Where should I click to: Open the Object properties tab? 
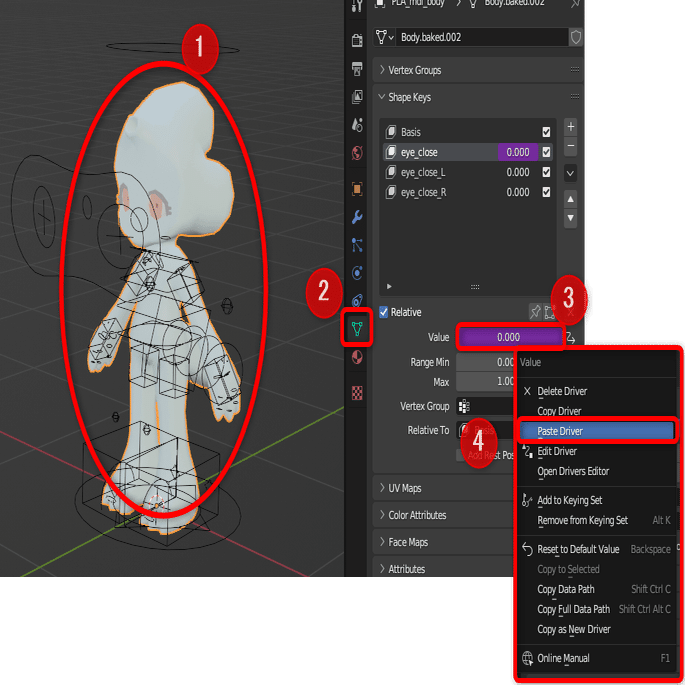[357, 189]
